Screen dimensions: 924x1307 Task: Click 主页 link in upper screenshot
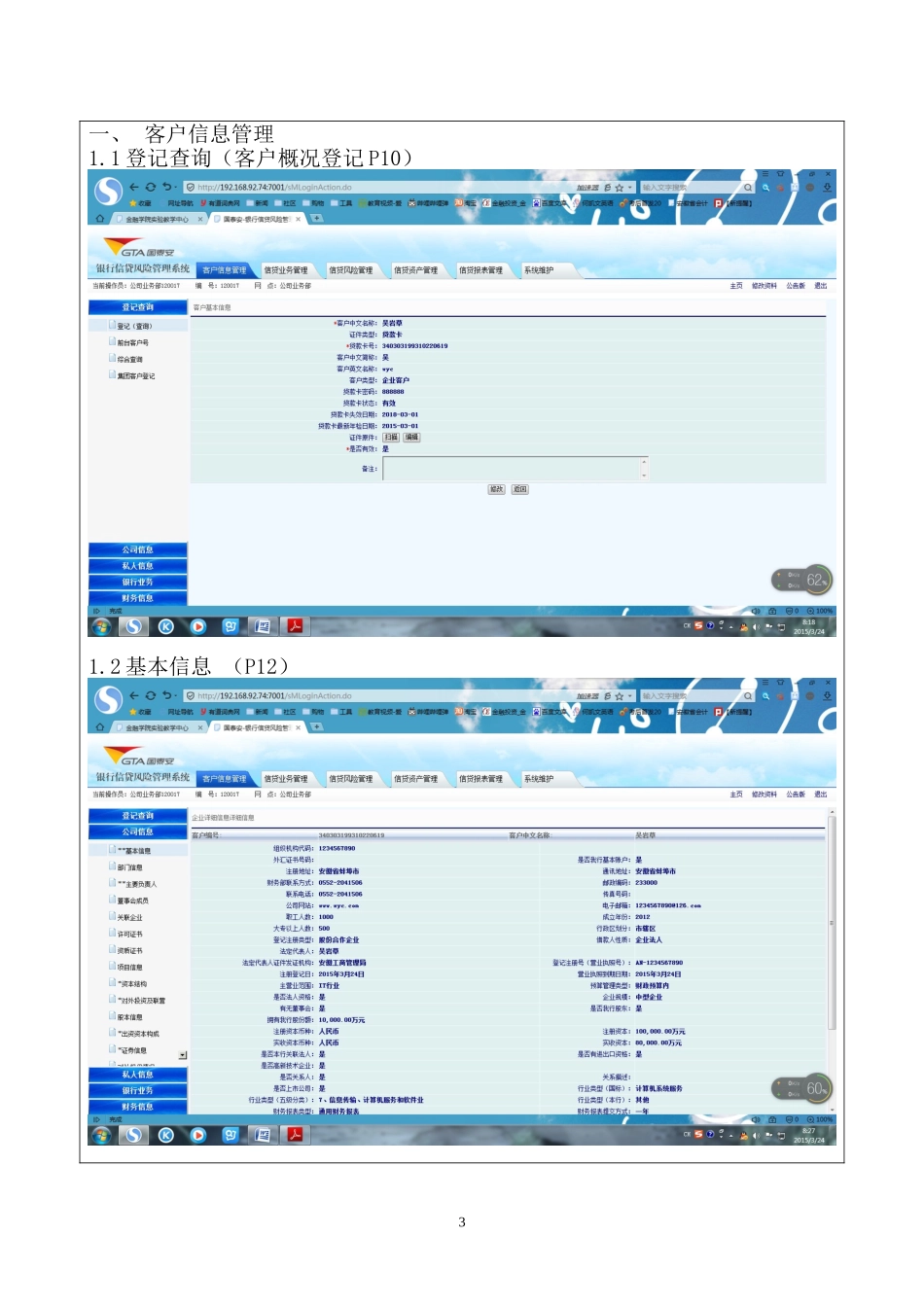736,286
